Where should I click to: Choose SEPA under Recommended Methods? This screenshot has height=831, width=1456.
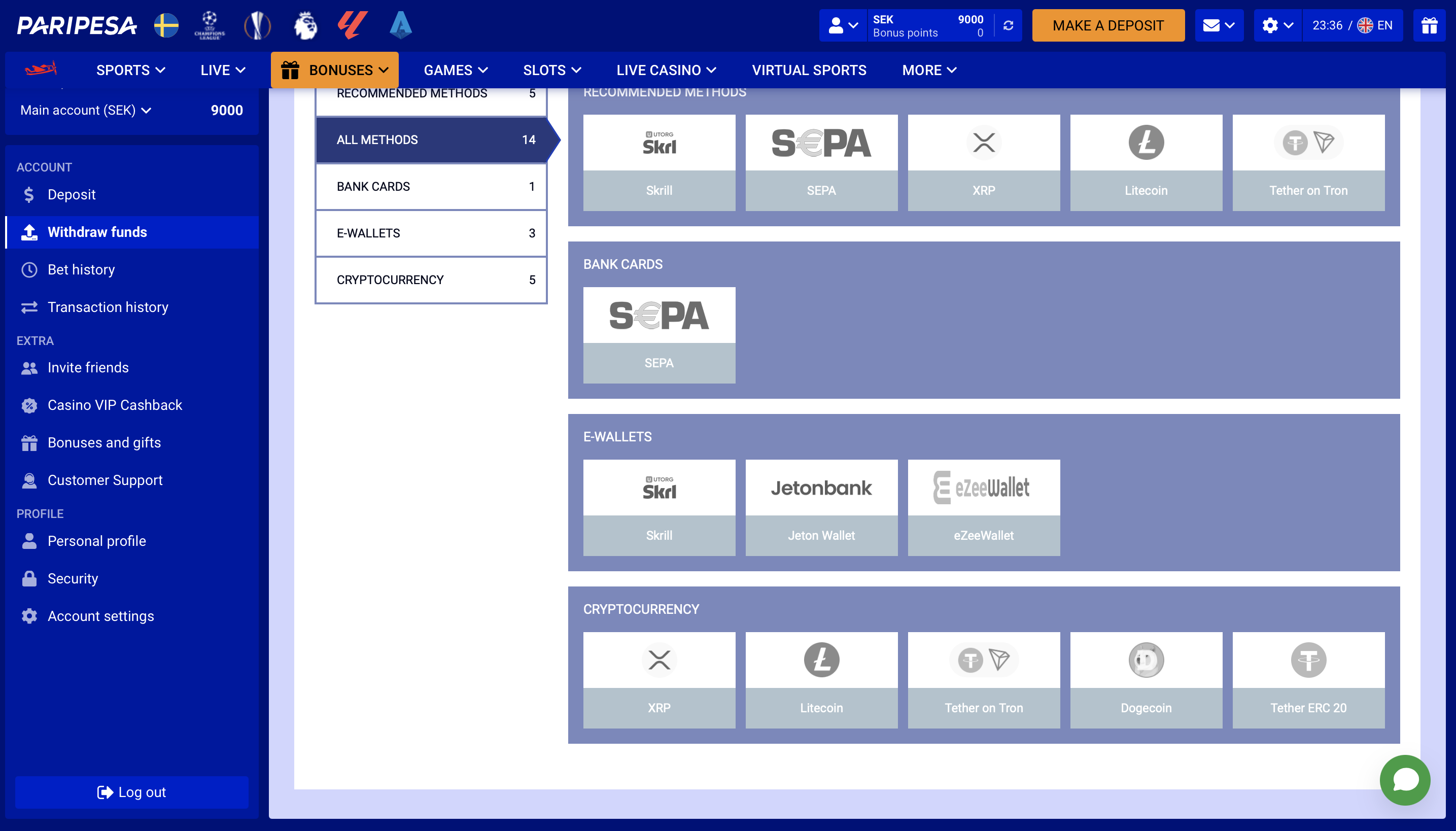821,163
